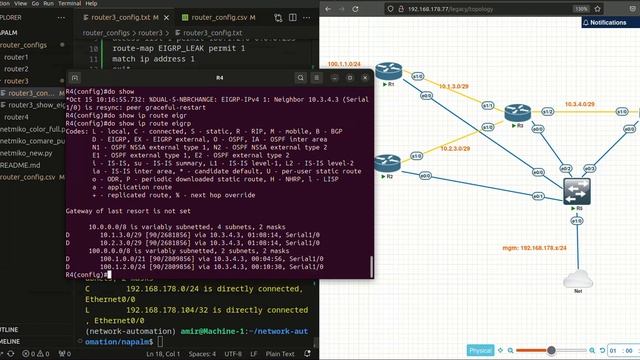Open the Run menu in VS Code

tap(48, 3)
